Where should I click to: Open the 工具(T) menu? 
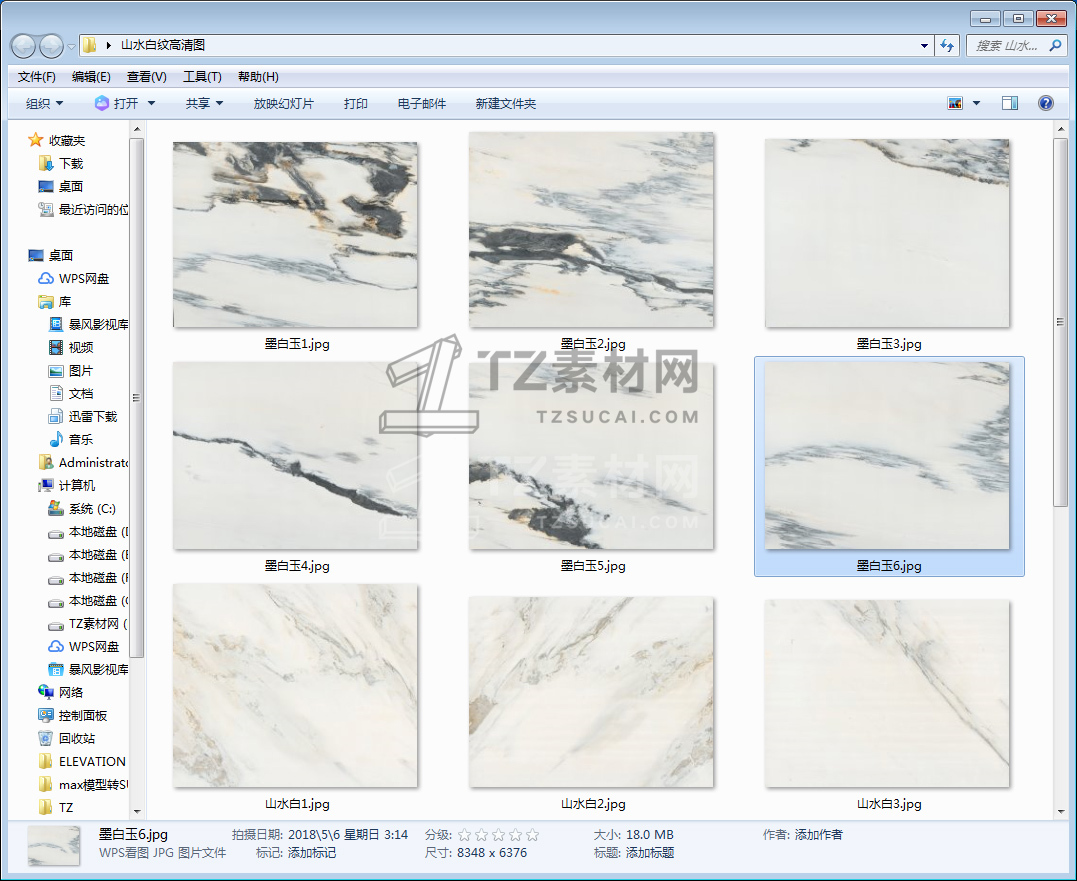point(202,77)
